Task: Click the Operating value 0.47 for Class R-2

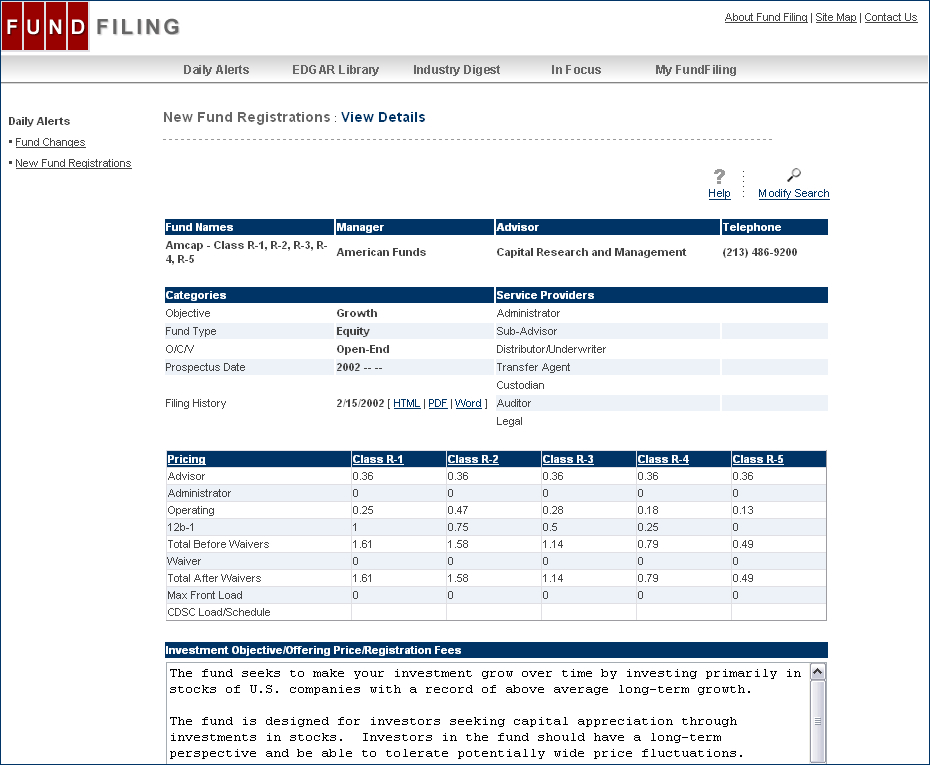Action: [x=458, y=510]
